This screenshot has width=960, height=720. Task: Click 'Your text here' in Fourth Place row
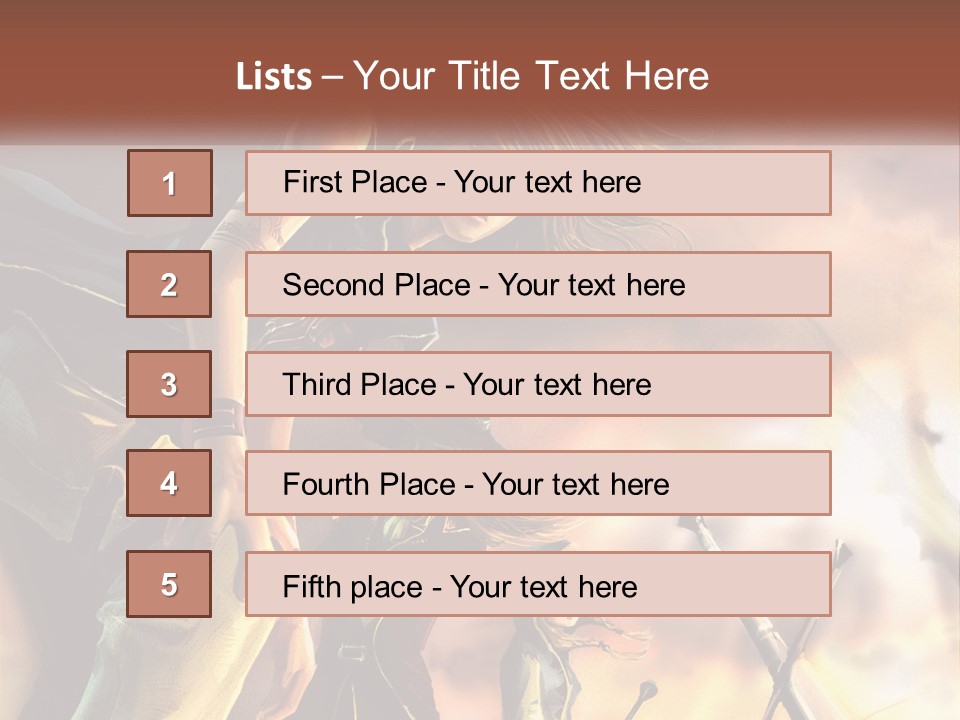[x=575, y=485]
